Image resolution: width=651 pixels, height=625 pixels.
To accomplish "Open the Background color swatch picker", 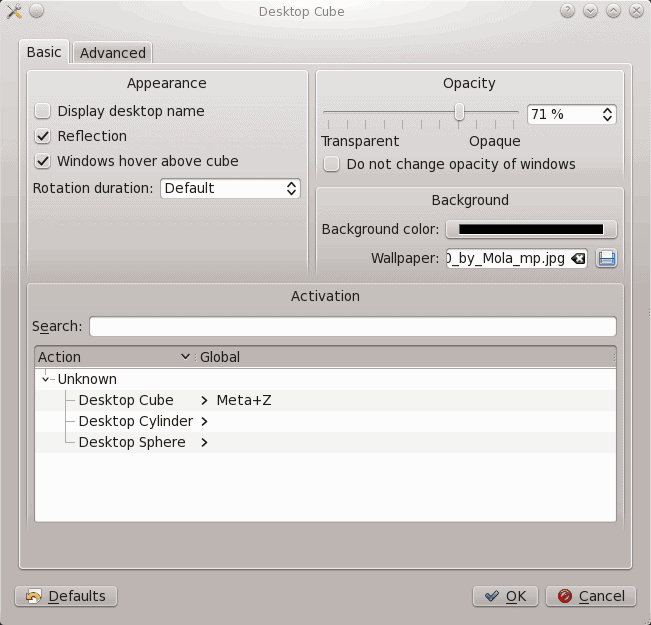I will [531, 230].
